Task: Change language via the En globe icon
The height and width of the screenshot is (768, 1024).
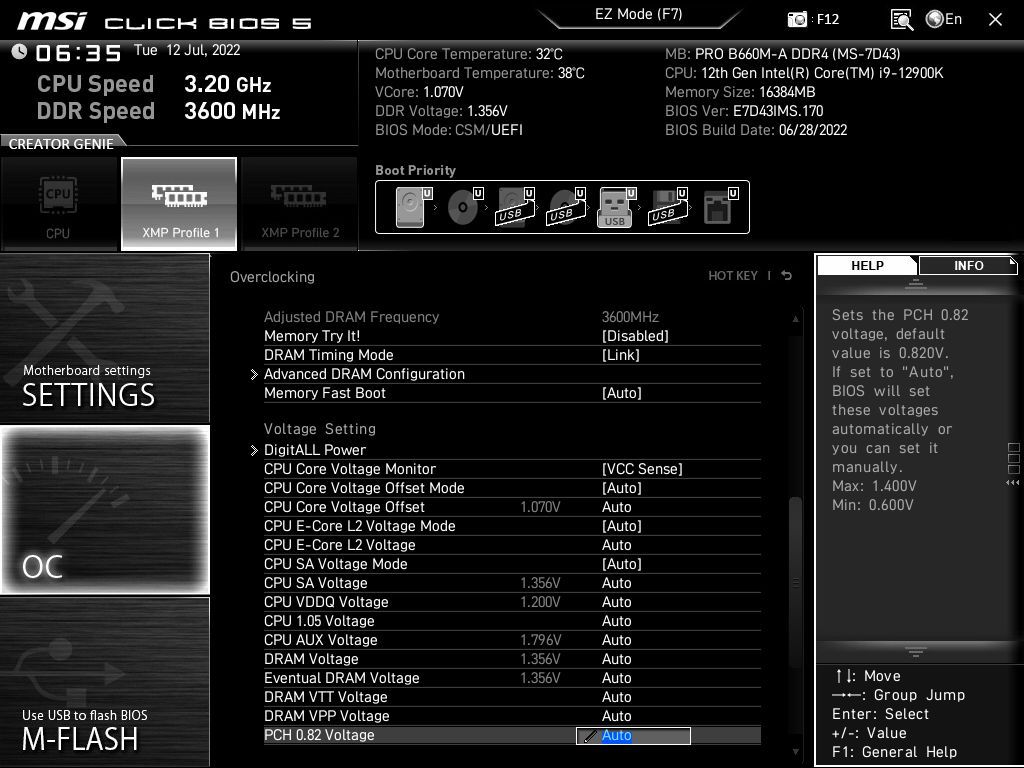Action: (x=944, y=19)
